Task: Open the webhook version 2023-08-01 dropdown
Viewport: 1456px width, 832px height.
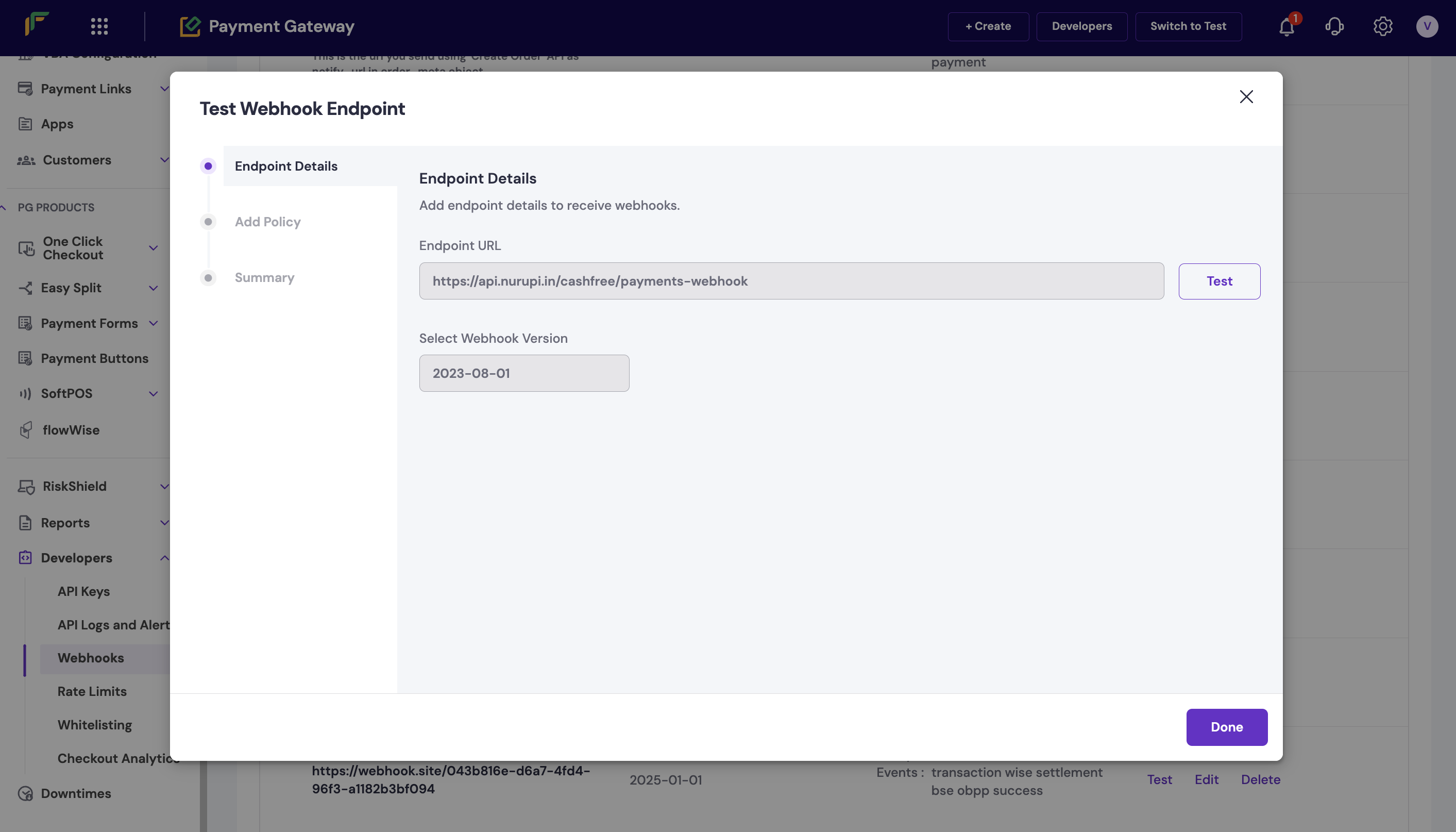Action: point(523,373)
